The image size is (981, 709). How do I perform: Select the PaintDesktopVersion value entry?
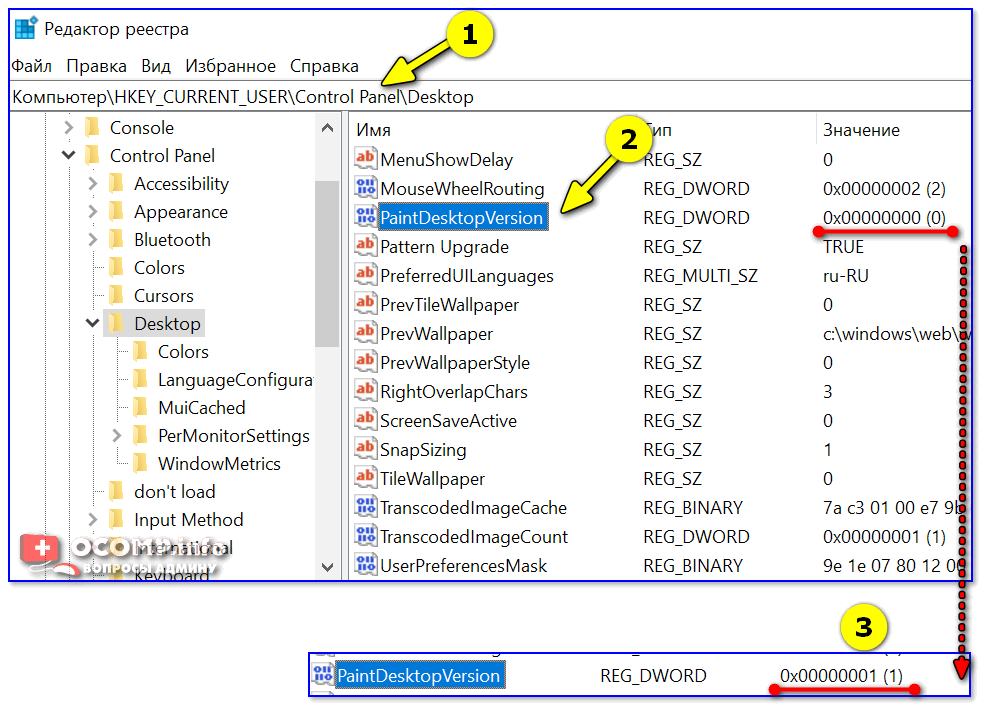(461, 218)
